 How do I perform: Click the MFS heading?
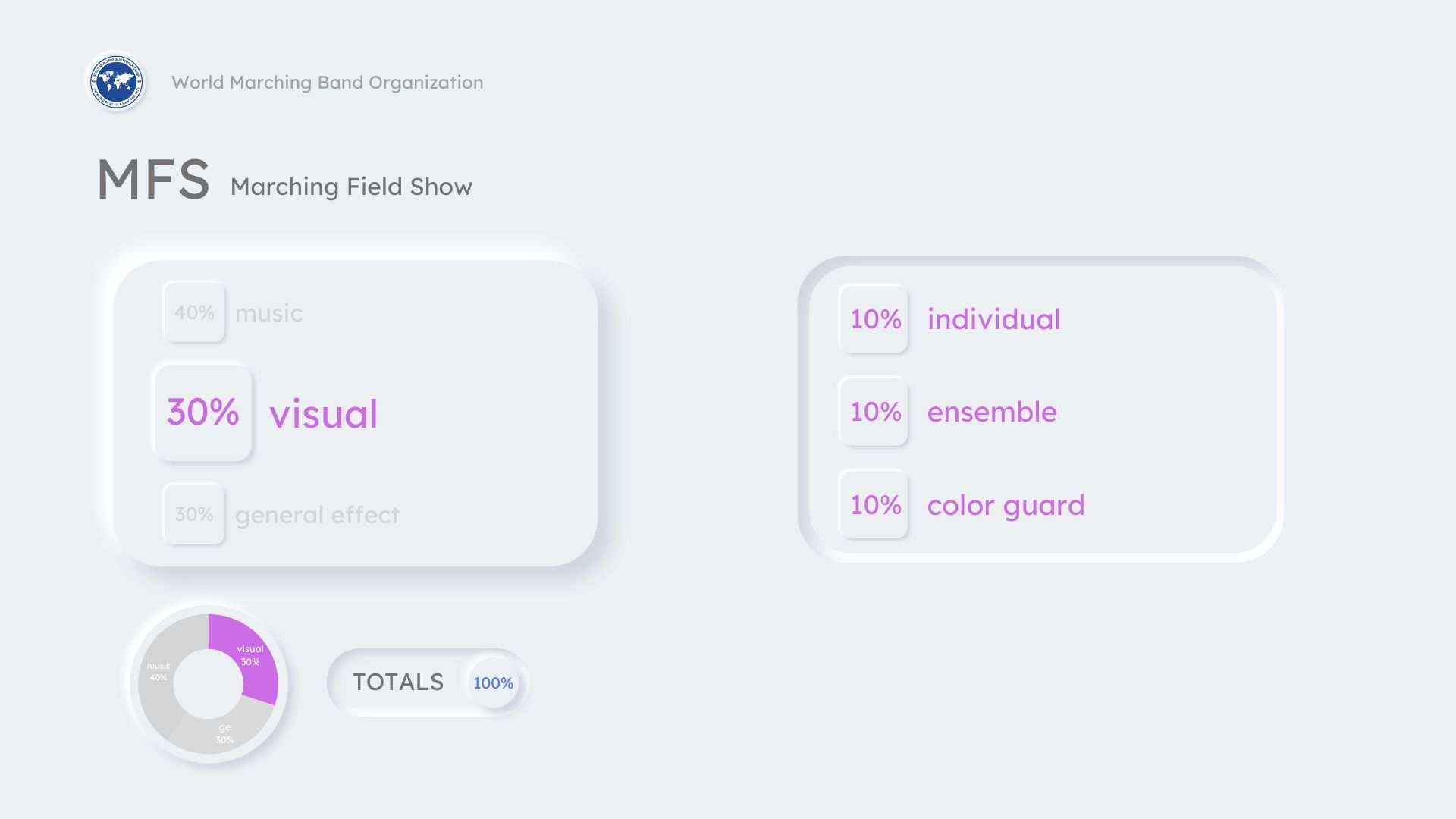point(154,180)
